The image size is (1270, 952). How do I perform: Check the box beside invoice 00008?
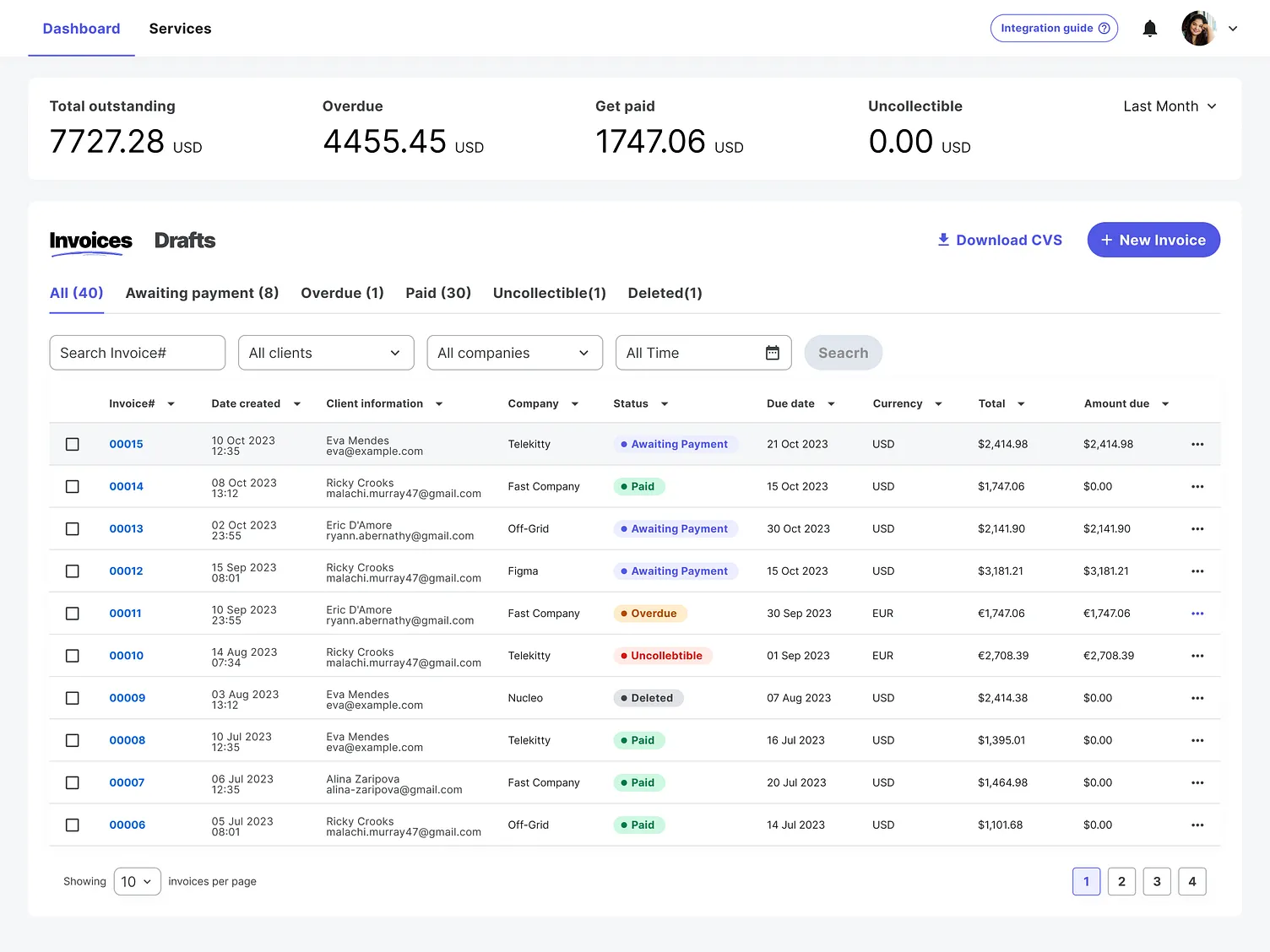tap(73, 740)
